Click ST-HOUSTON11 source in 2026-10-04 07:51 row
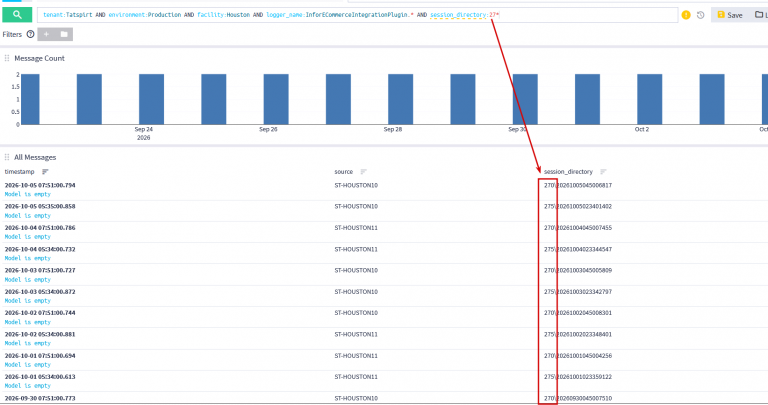 point(356,228)
